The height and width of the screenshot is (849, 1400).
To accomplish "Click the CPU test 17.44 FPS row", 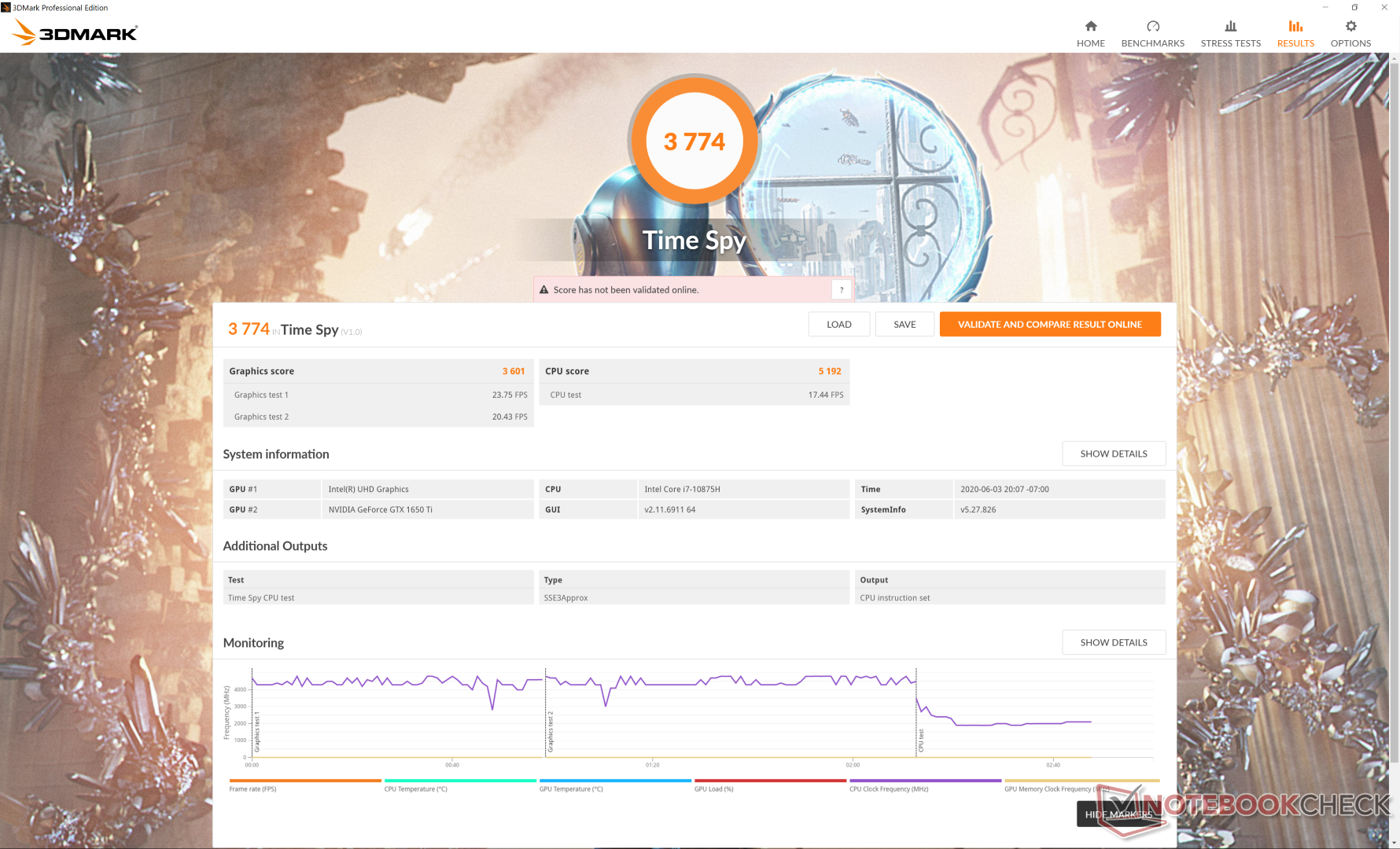I will click(x=694, y=395).
